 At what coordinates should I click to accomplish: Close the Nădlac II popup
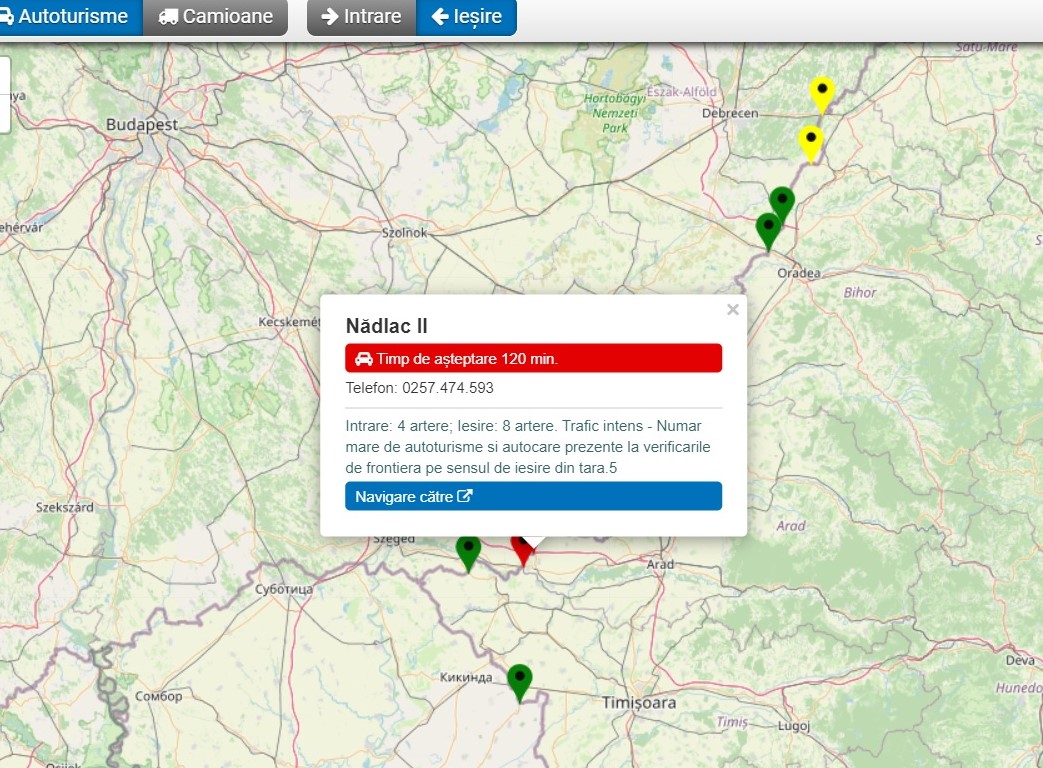733,310
